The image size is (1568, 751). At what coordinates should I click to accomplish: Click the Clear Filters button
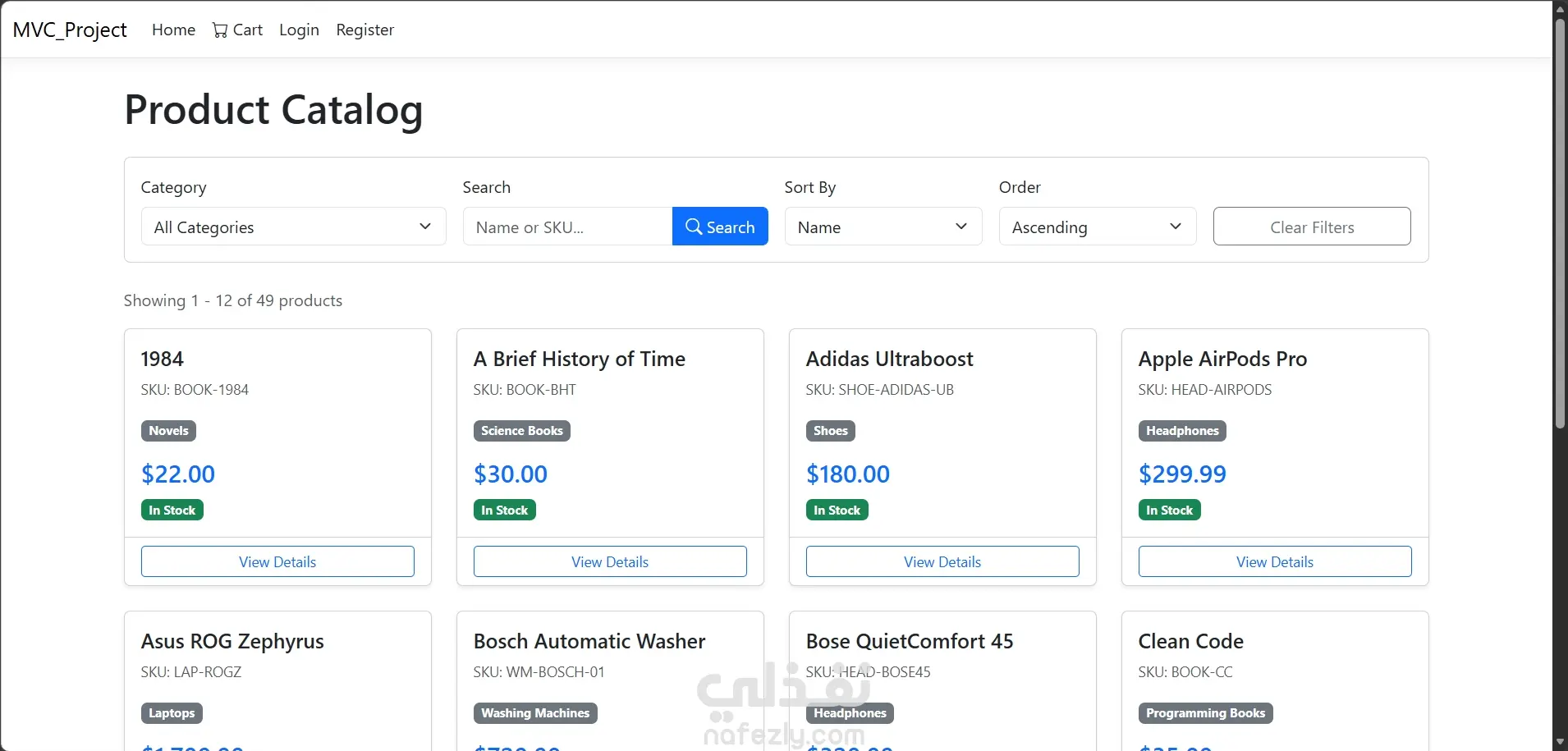1312,227
